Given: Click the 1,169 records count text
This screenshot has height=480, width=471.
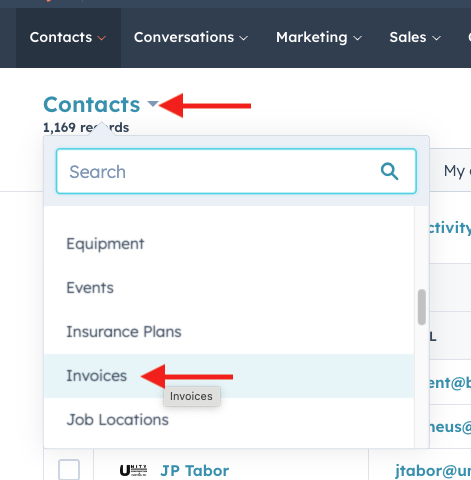Looking at the screenshot, I should pyautogui.click(x=86, y=127).
